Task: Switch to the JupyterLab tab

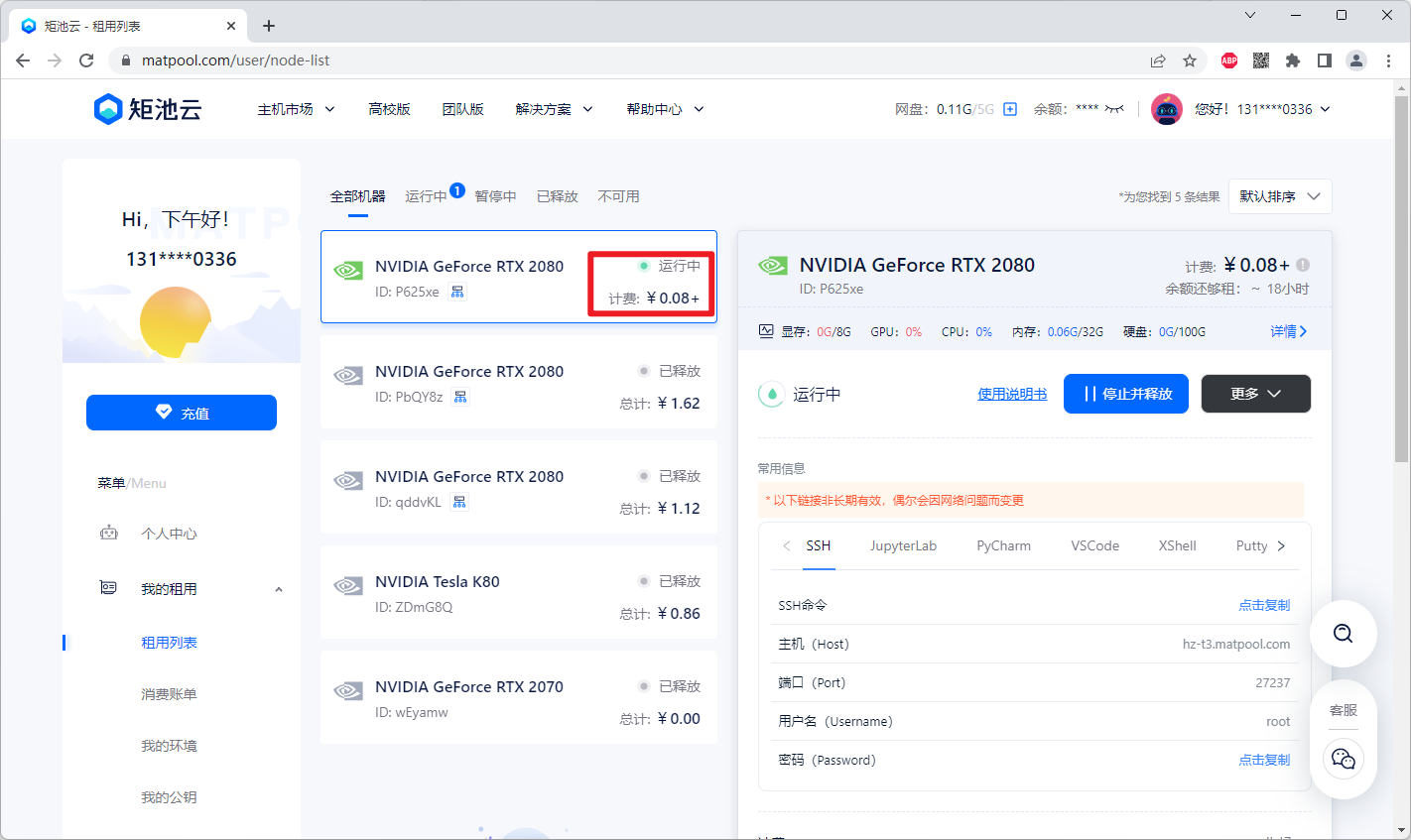Action: [903, 545]
